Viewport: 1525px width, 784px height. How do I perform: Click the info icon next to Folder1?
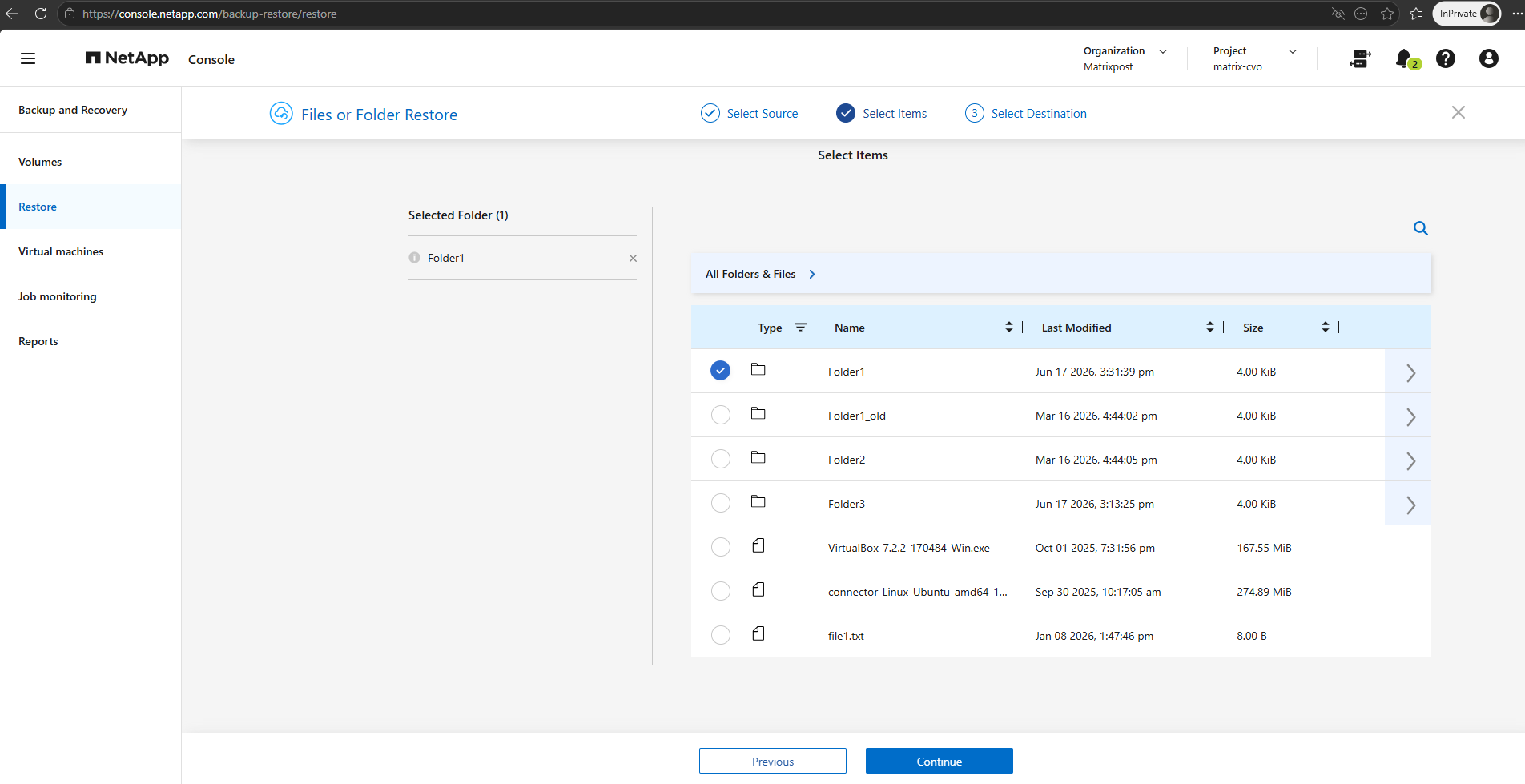(414, 258)
